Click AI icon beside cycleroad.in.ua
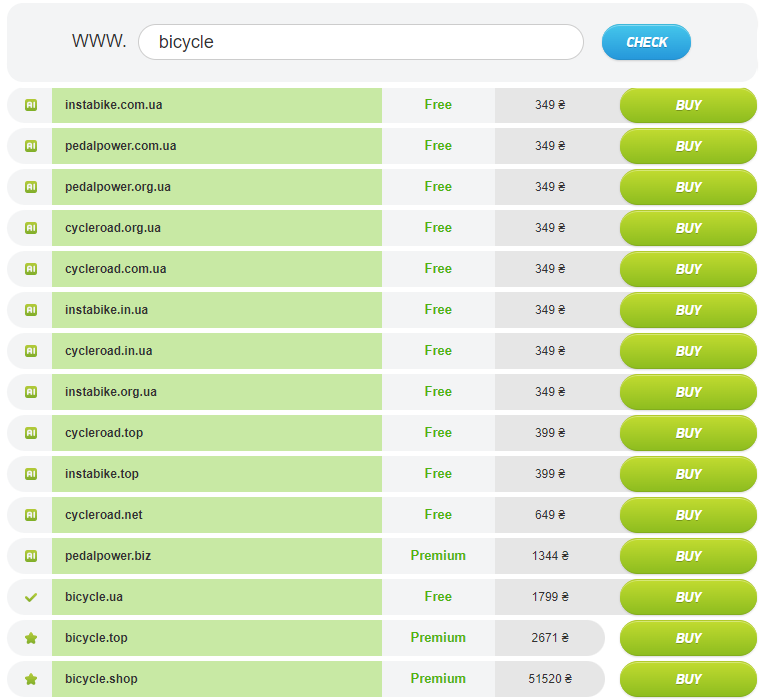 pyautogui.click(x=31, y=351)
